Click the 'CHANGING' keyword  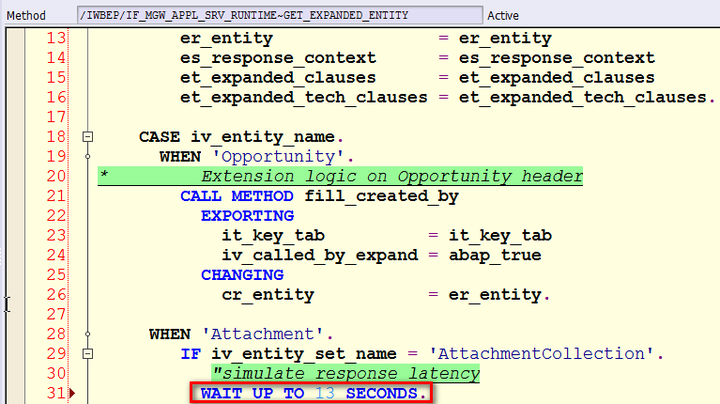[x=242, y=275]
